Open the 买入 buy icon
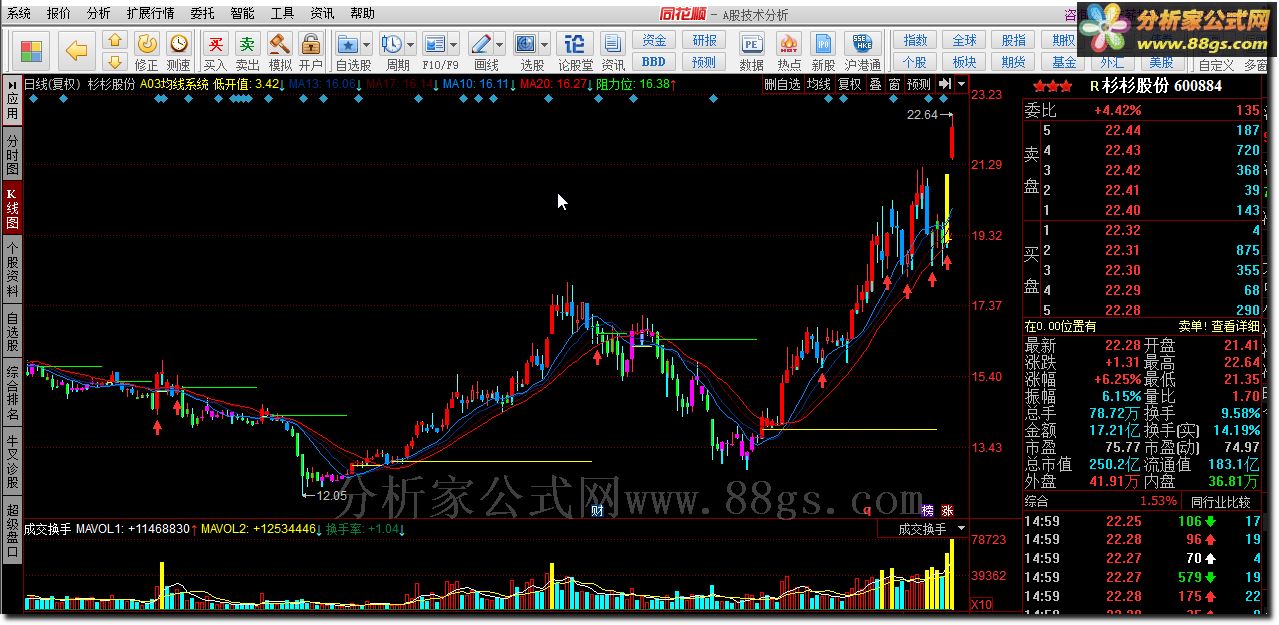This screenshot has width=1279, height=625. [215, 43]
